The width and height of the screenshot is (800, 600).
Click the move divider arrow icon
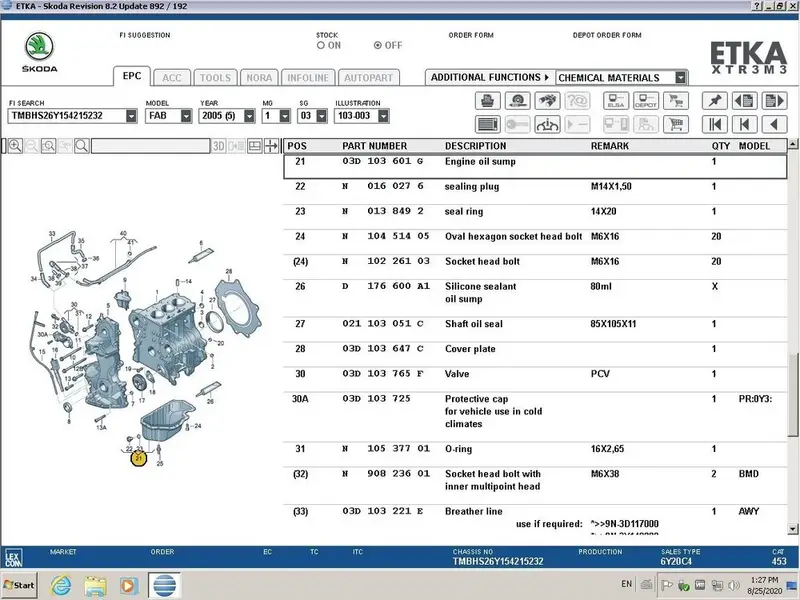[271, 146]
